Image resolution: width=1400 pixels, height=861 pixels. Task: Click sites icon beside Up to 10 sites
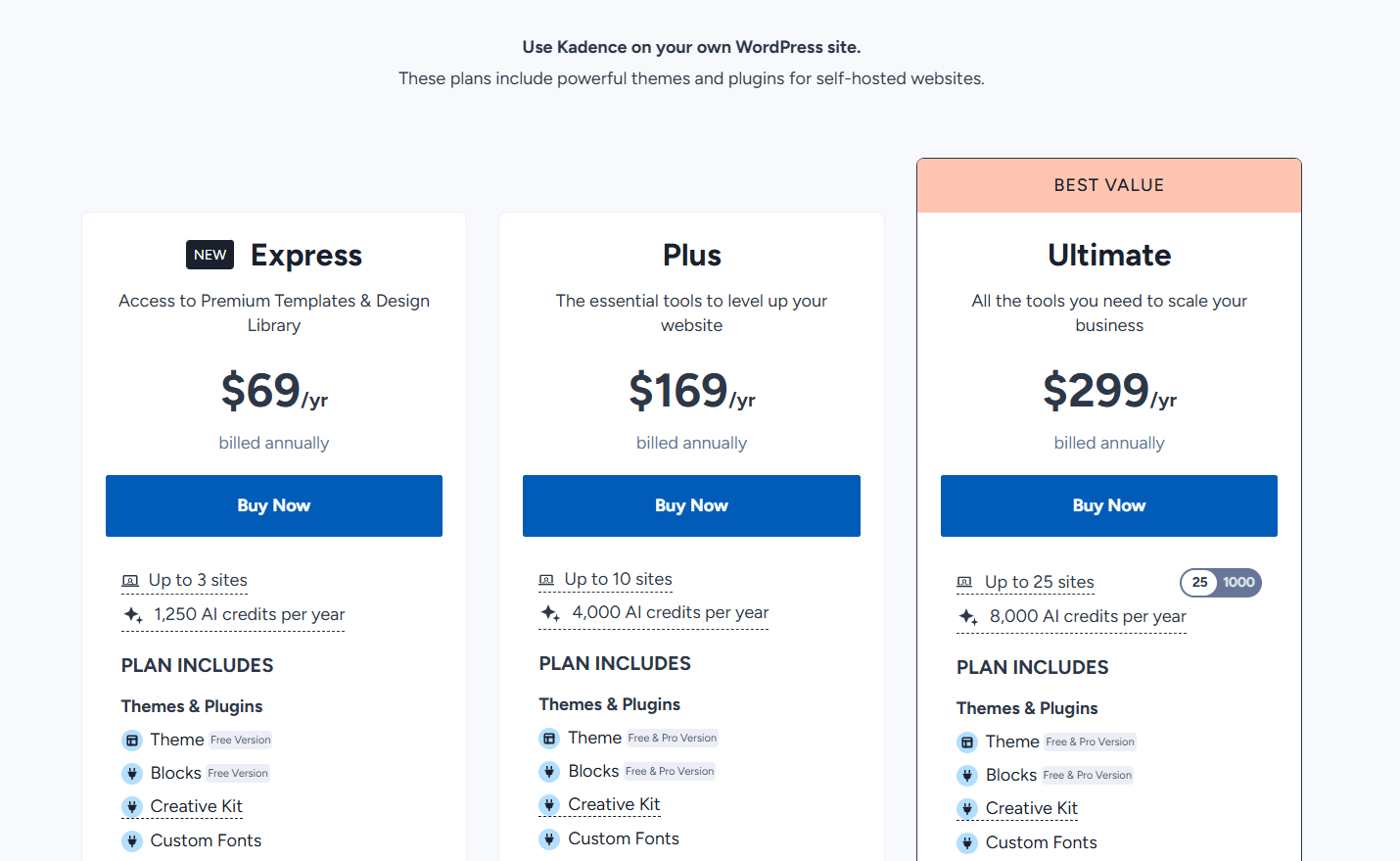(547, 580)
